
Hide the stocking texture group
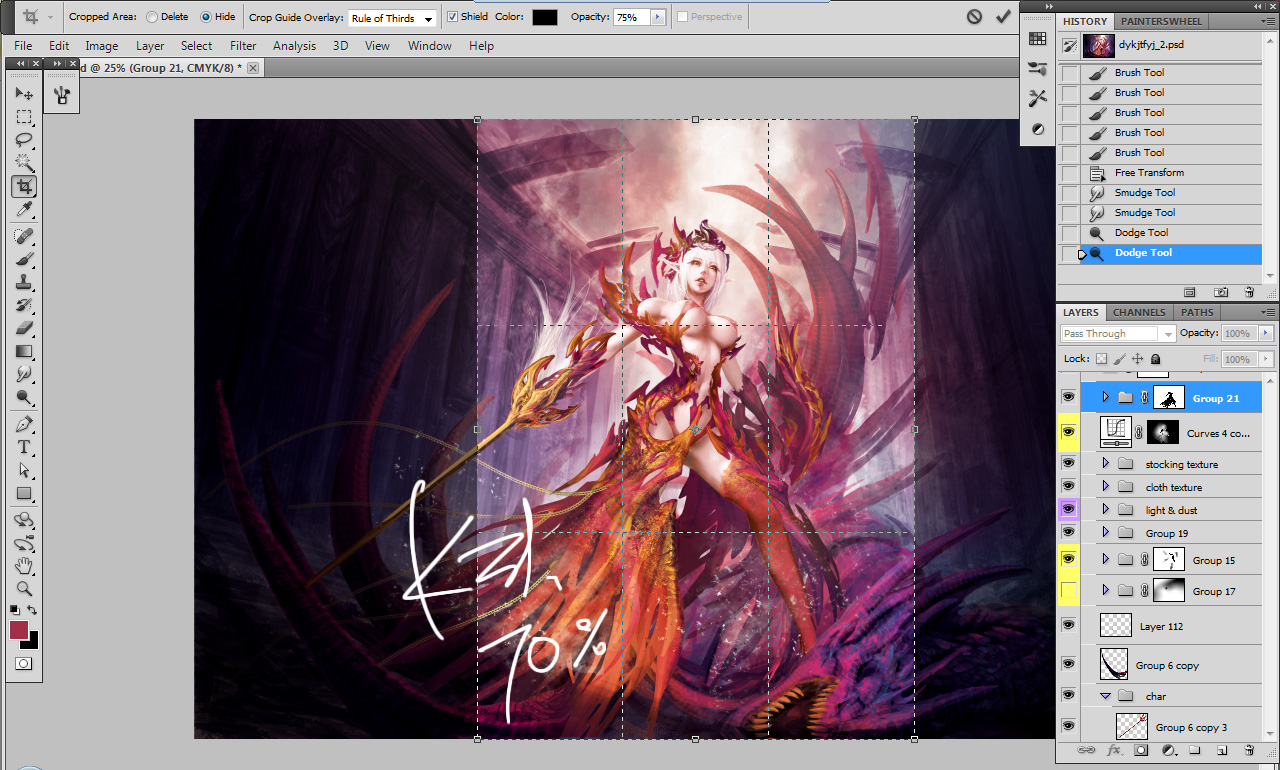point(1069,464)
